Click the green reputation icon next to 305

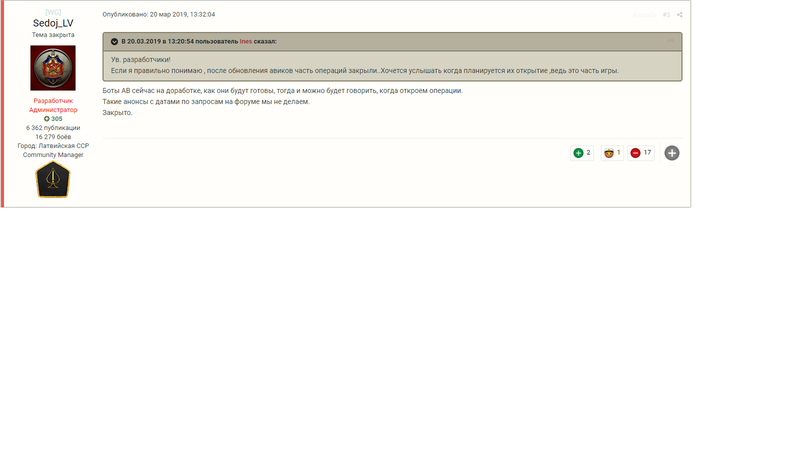[46, 119]
